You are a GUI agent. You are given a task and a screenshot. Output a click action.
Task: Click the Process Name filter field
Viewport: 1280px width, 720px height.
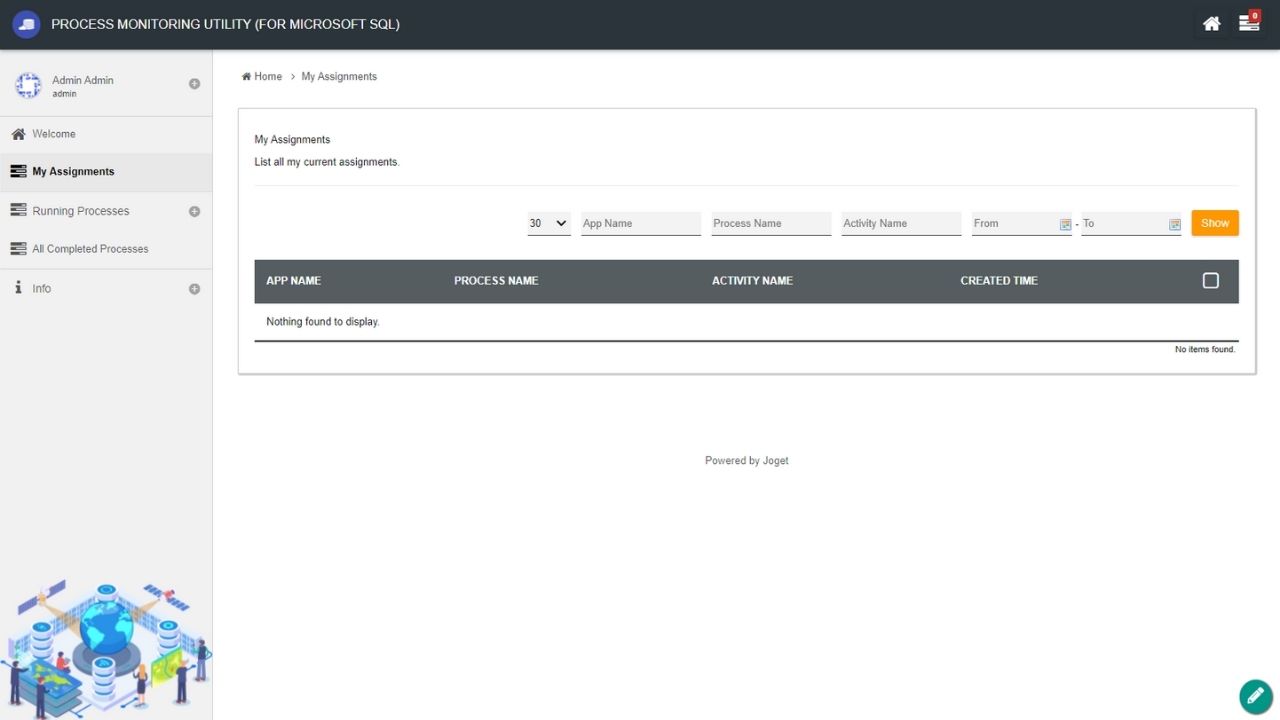[x=770, y=224]
